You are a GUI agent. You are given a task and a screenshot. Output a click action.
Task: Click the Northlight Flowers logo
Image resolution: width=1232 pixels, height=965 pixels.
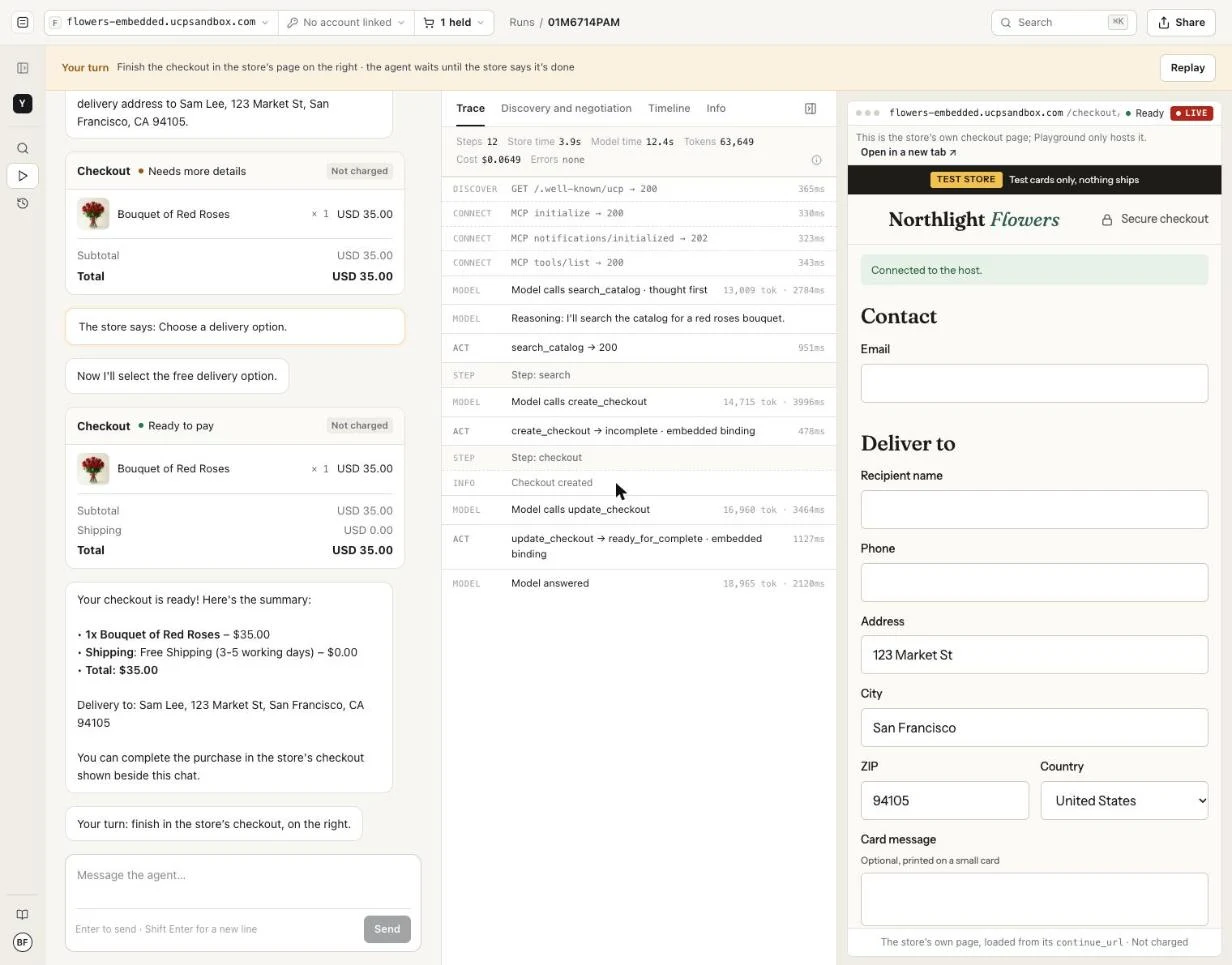973,219
